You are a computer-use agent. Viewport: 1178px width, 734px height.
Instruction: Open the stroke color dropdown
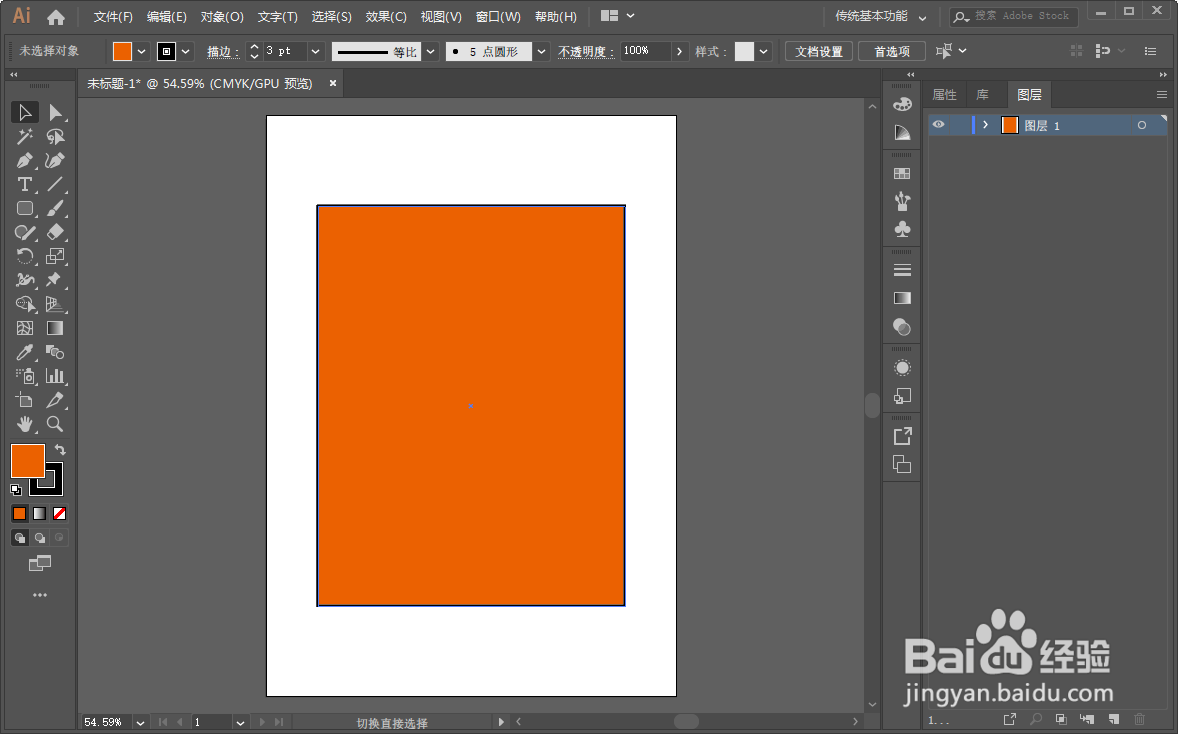186,52
